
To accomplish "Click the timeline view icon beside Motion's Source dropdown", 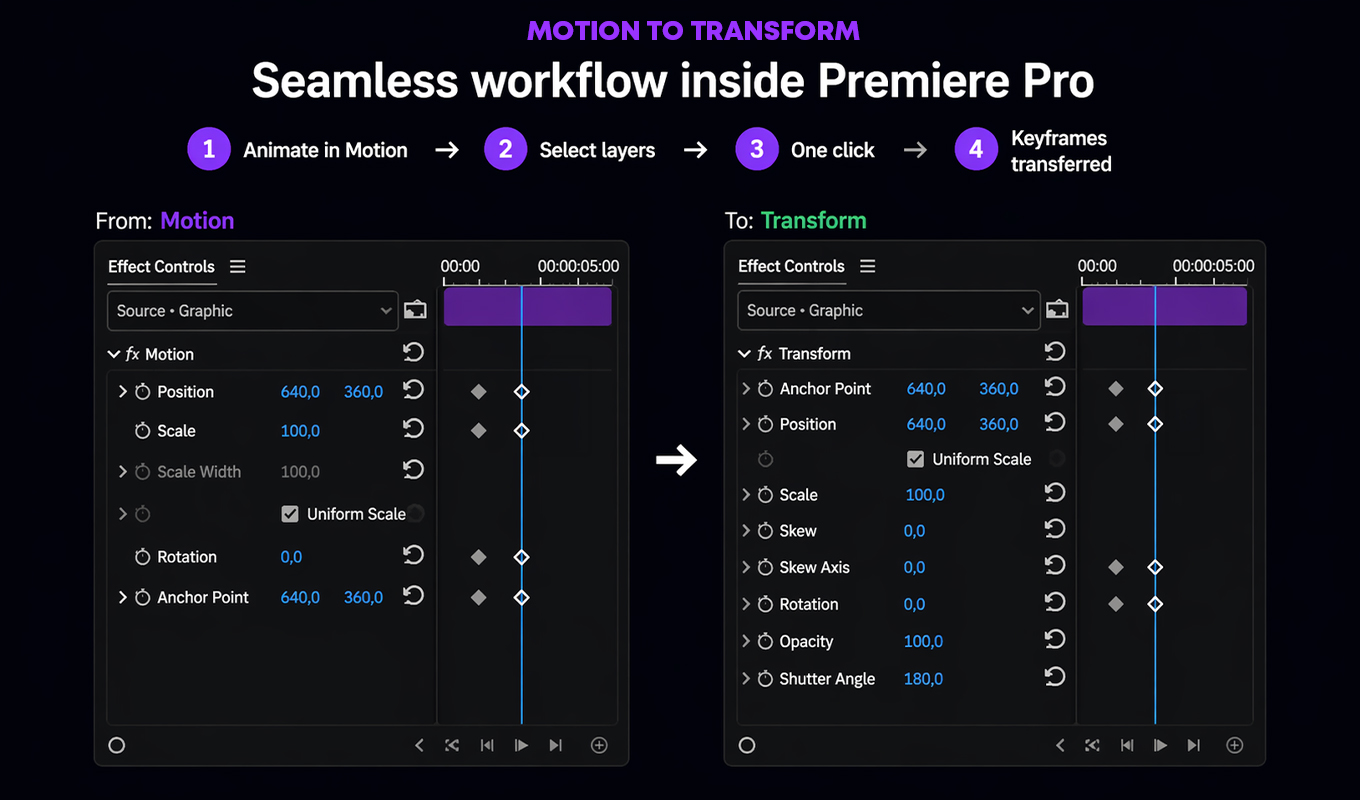I will (x=415, y=310).
